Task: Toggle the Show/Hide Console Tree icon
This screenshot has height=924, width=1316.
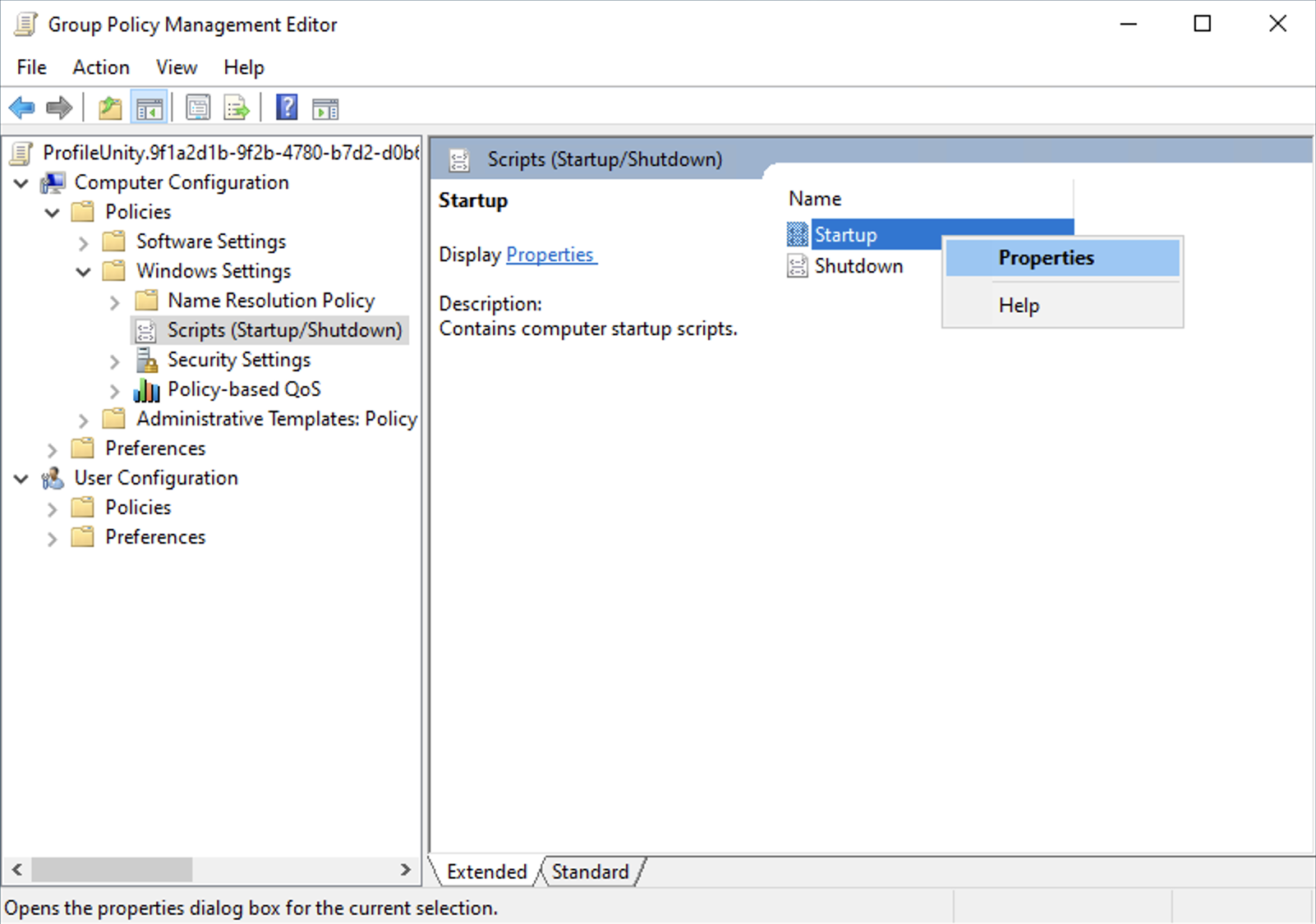Action: [x=150, y=108]
